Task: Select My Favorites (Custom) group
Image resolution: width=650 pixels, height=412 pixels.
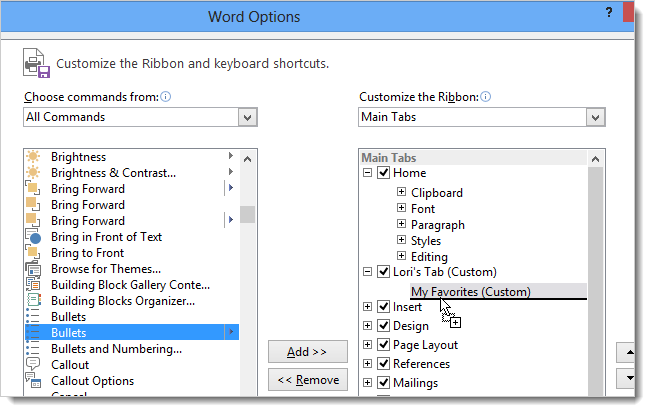Action: coord(471,291)
